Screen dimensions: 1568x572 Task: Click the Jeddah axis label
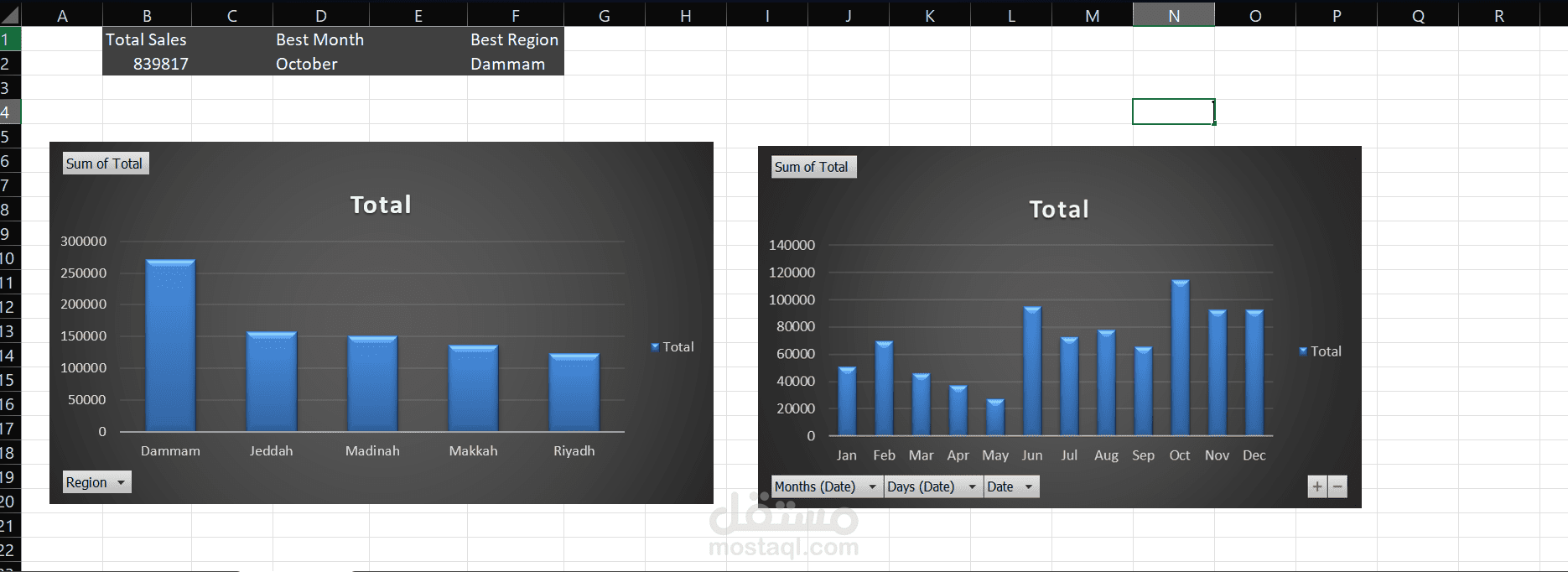(x=272, y=450)
